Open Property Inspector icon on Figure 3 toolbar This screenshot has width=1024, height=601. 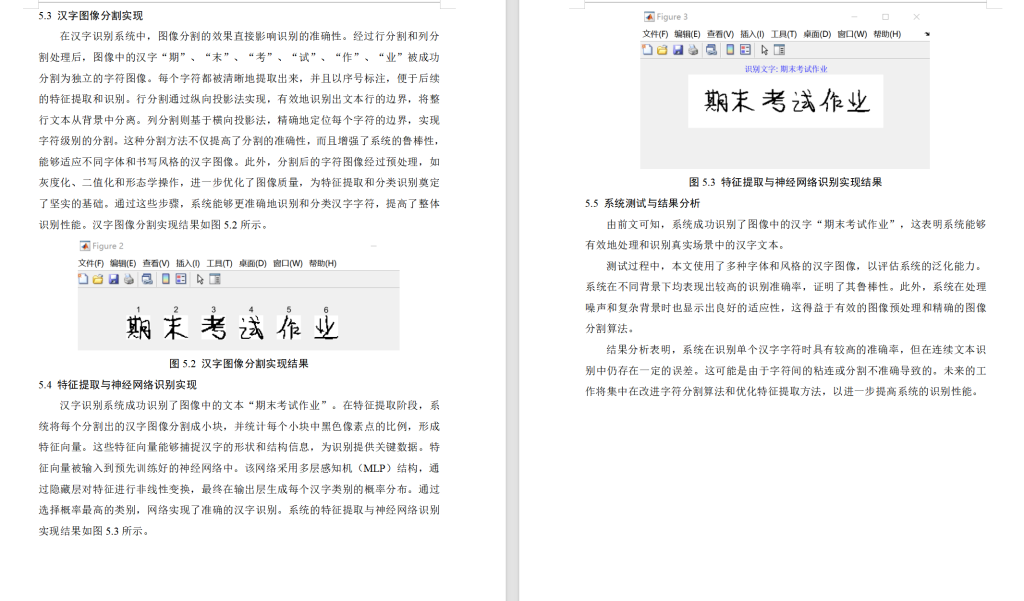click(x=779, y=50)
